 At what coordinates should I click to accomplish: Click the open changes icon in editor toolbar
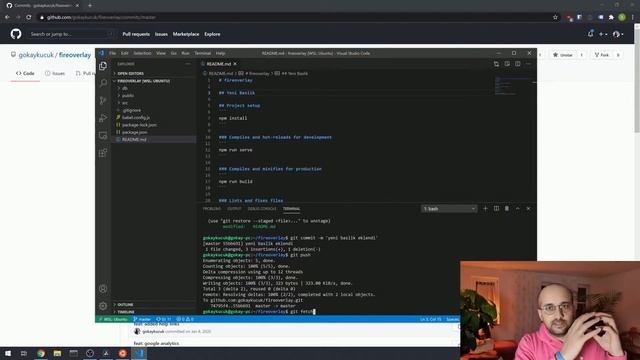pos(496,64)
